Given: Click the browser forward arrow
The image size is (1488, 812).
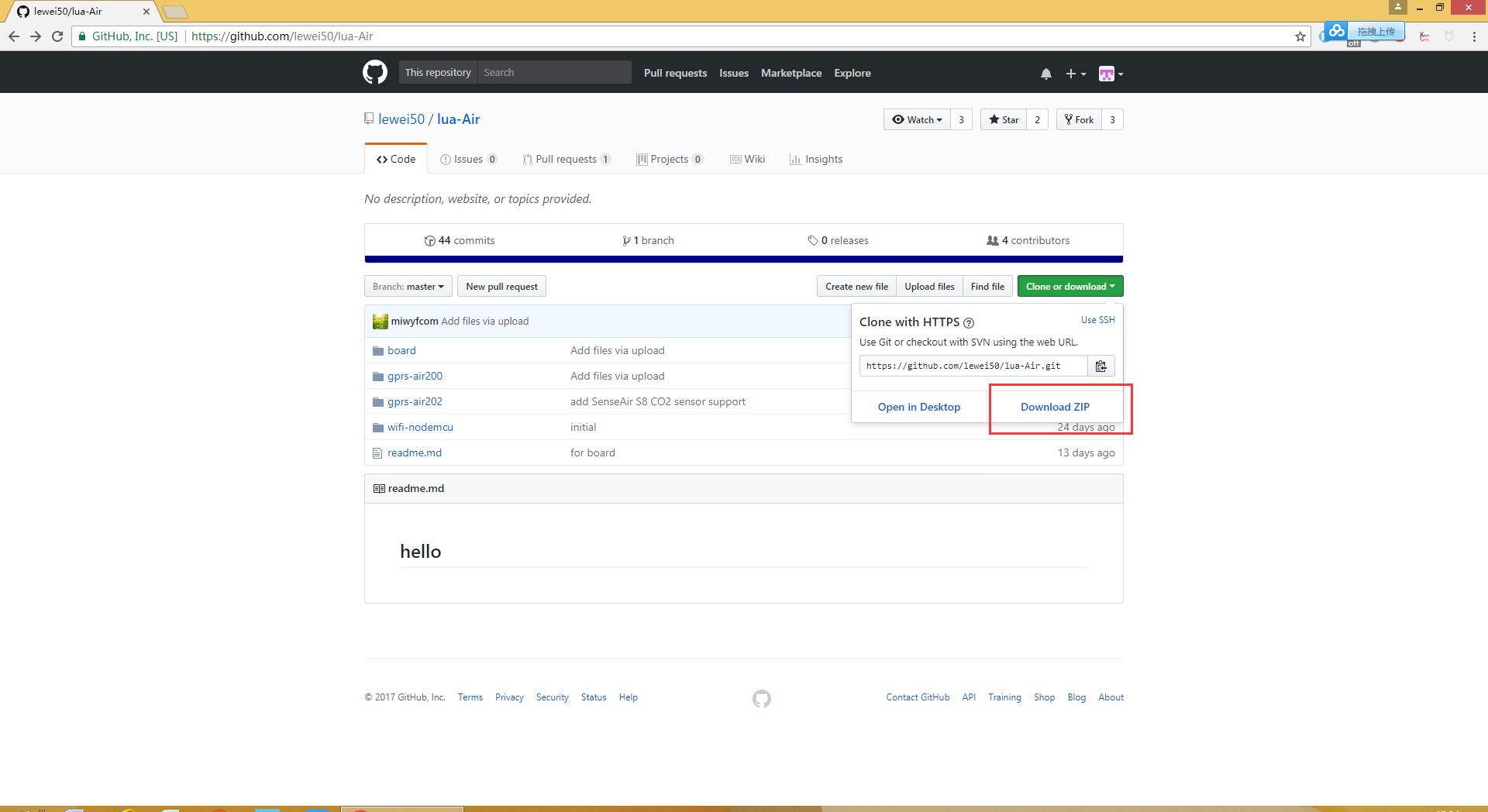Looking at the screenshot, I should point(36,36).
